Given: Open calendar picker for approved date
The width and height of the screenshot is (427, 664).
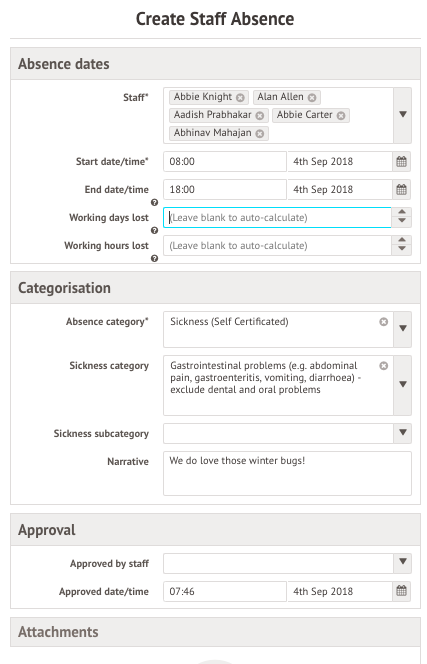Looking at the screenshot, I should [402, 591].
